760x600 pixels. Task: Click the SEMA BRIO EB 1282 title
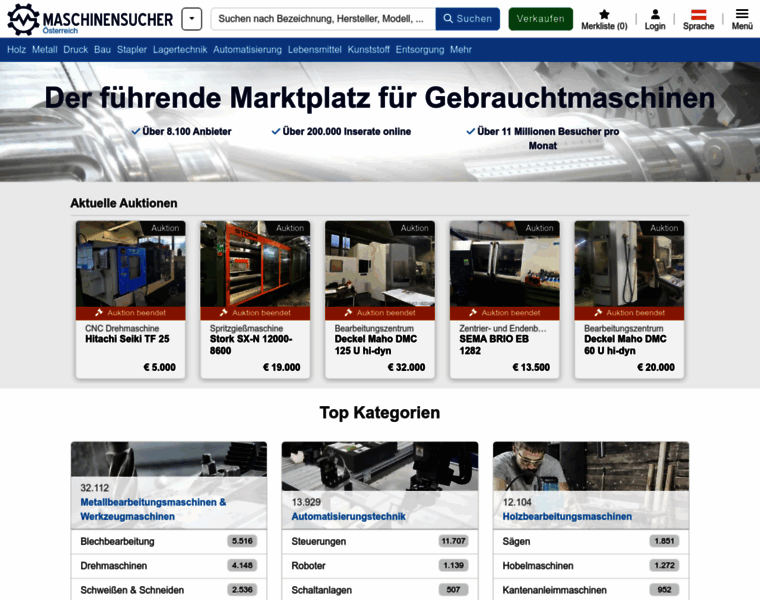click(x=494, y=345)
